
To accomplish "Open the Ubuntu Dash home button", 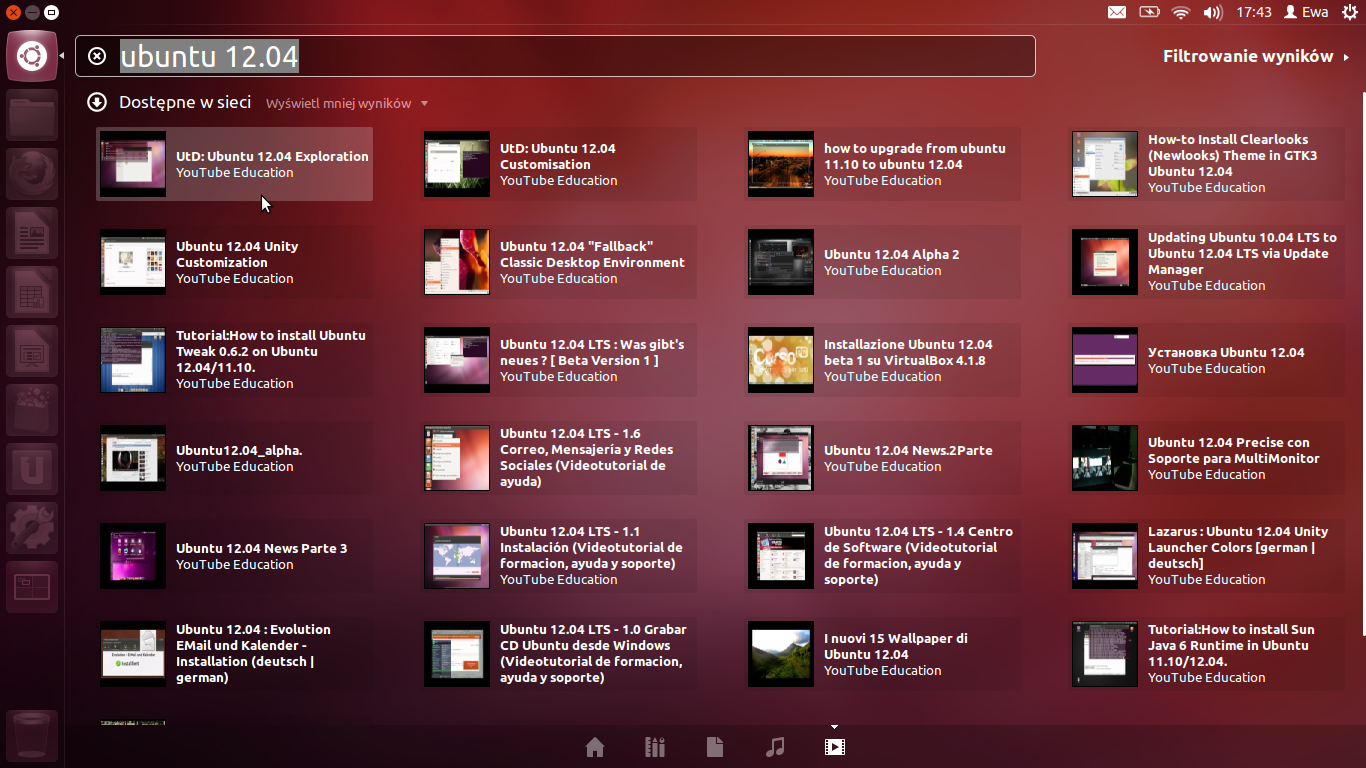I will pyautogui.click(x=31, y=56).
